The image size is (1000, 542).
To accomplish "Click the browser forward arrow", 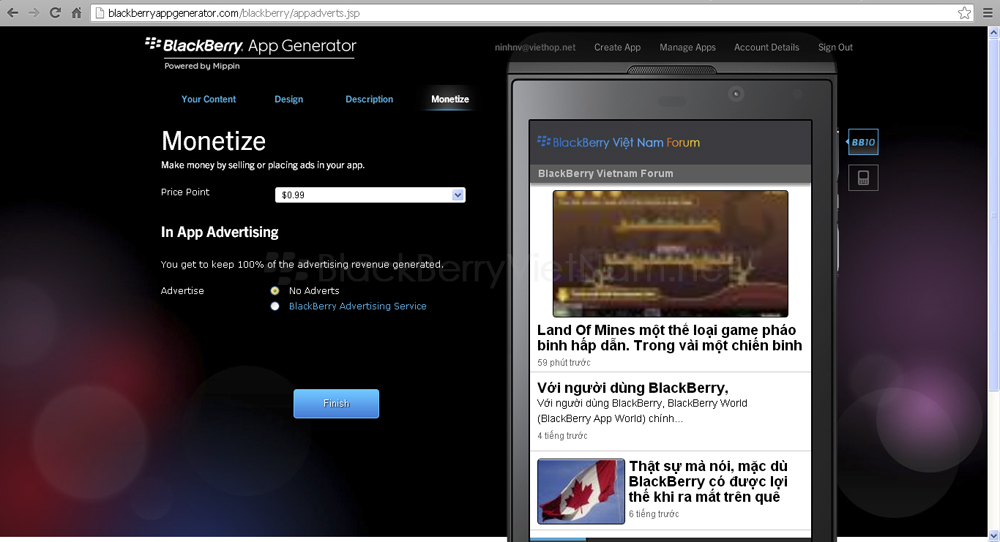I will point(34,13).
